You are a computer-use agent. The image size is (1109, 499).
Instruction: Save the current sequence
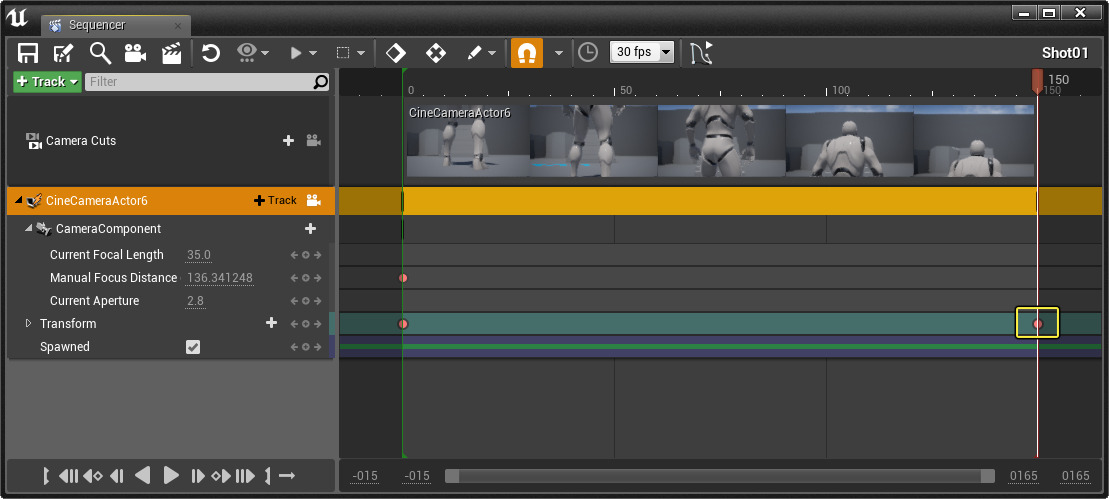tap(28, 53)
